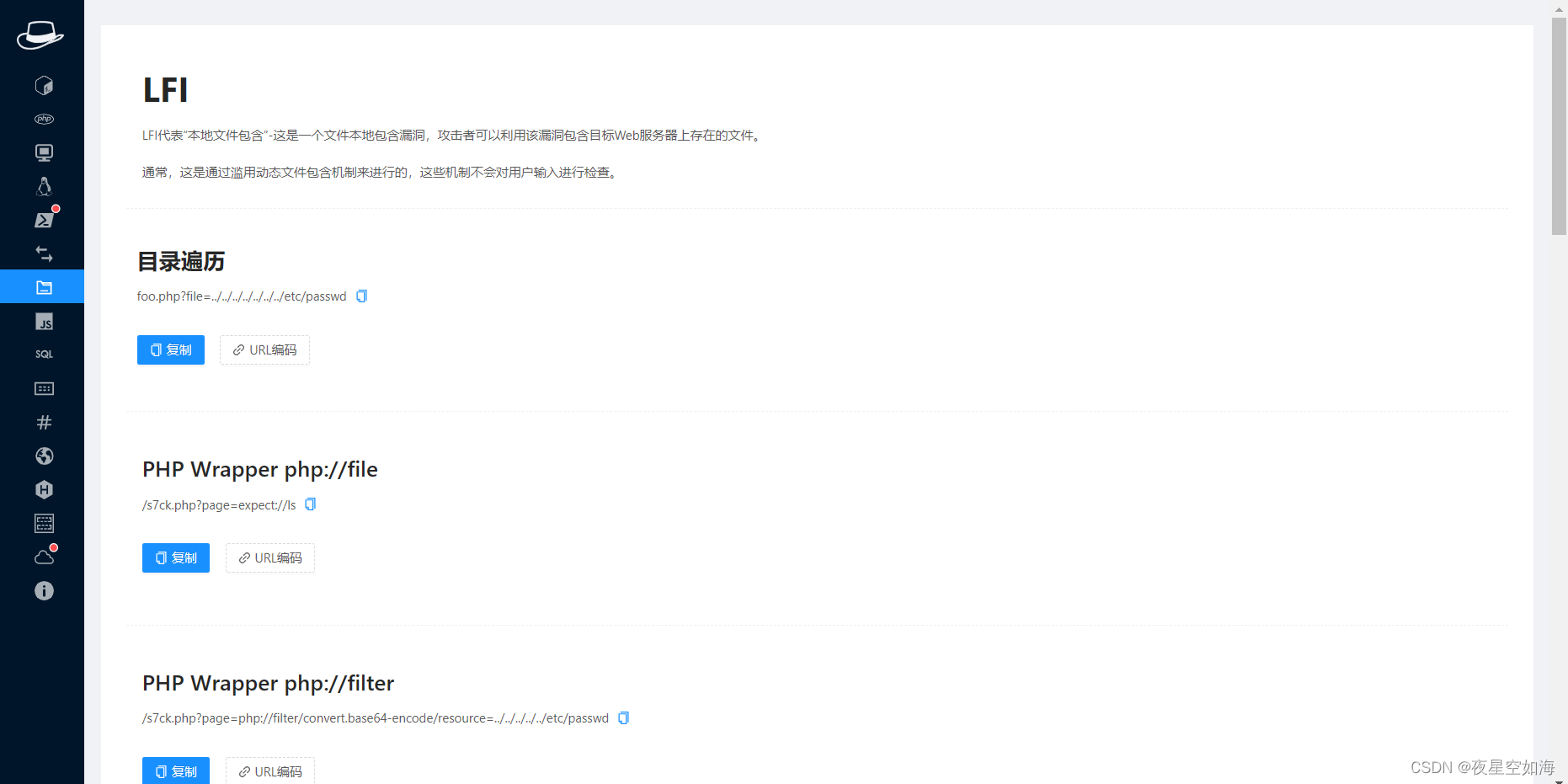Screen dimensions: 1568x784
Task: Open the JS XSS payloads section
Action: tap(44, 321)
